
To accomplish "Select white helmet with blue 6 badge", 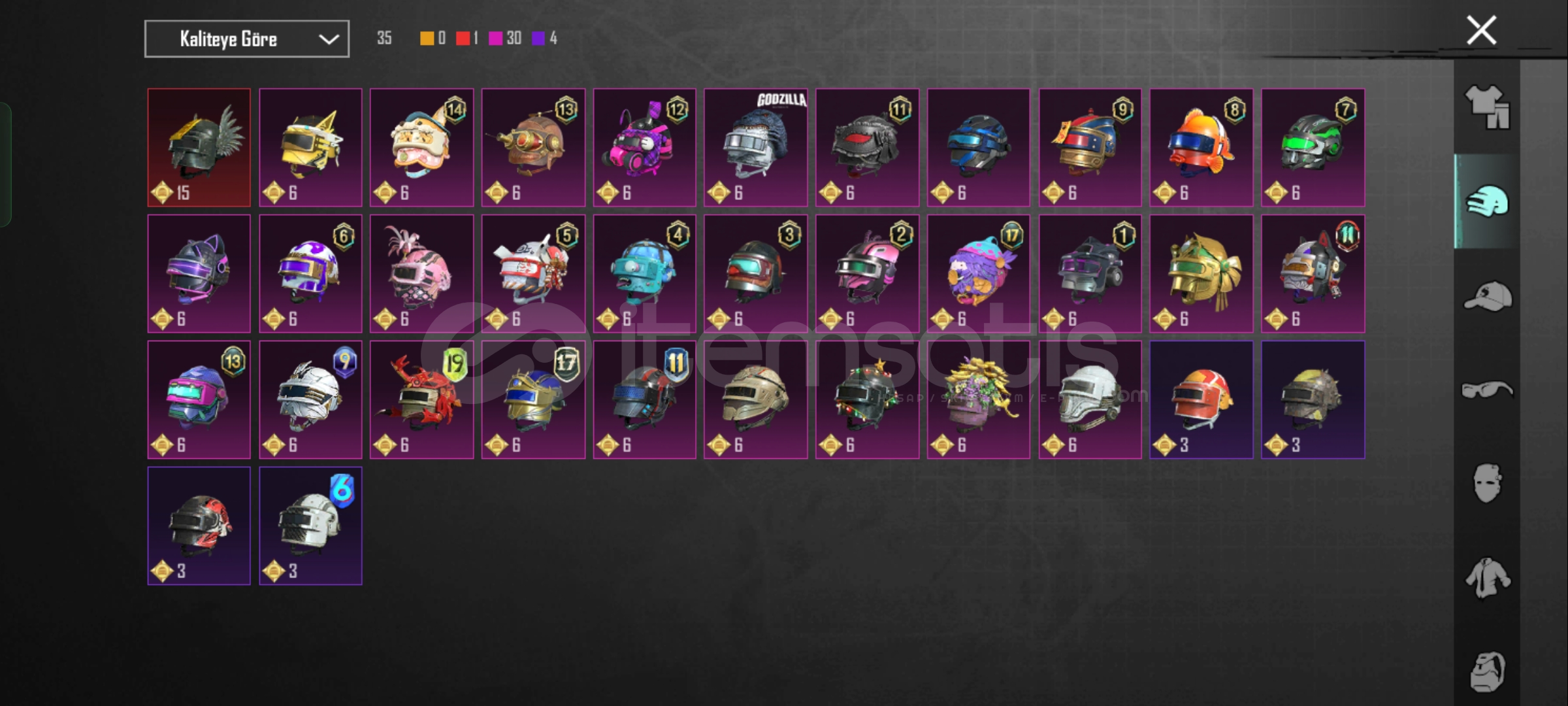I will click(x=310, y=526).
